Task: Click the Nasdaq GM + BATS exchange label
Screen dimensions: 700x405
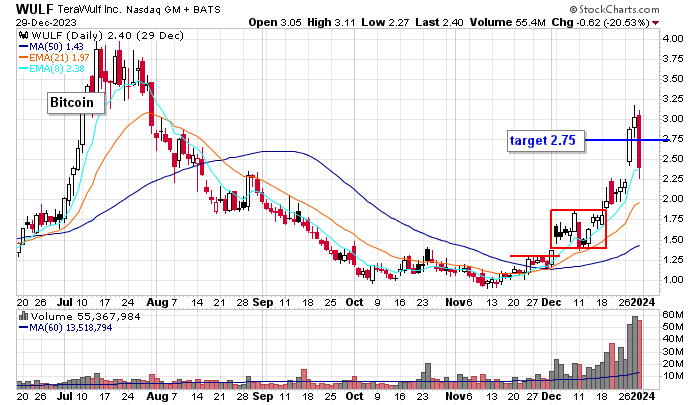Action: point(173,9)
